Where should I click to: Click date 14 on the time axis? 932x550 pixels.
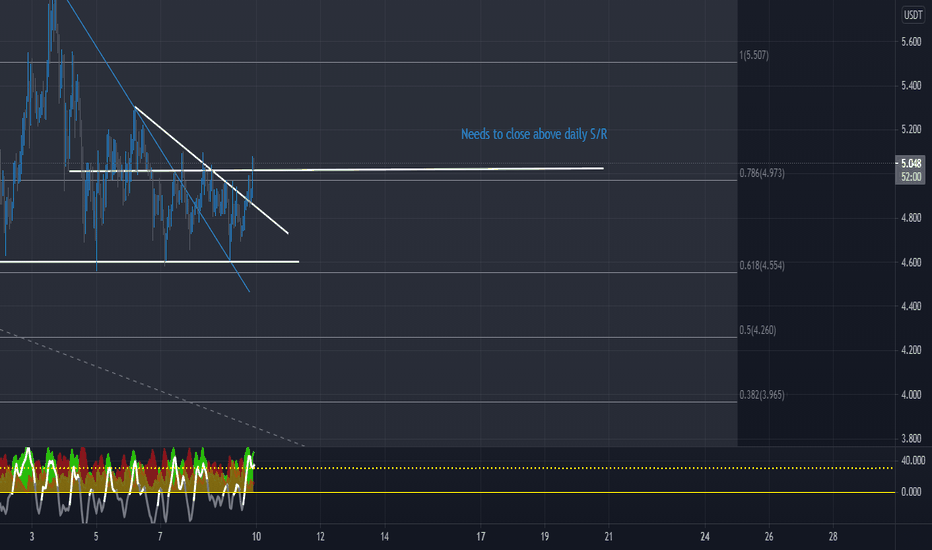pyautogui.click(x=385, y=537)
